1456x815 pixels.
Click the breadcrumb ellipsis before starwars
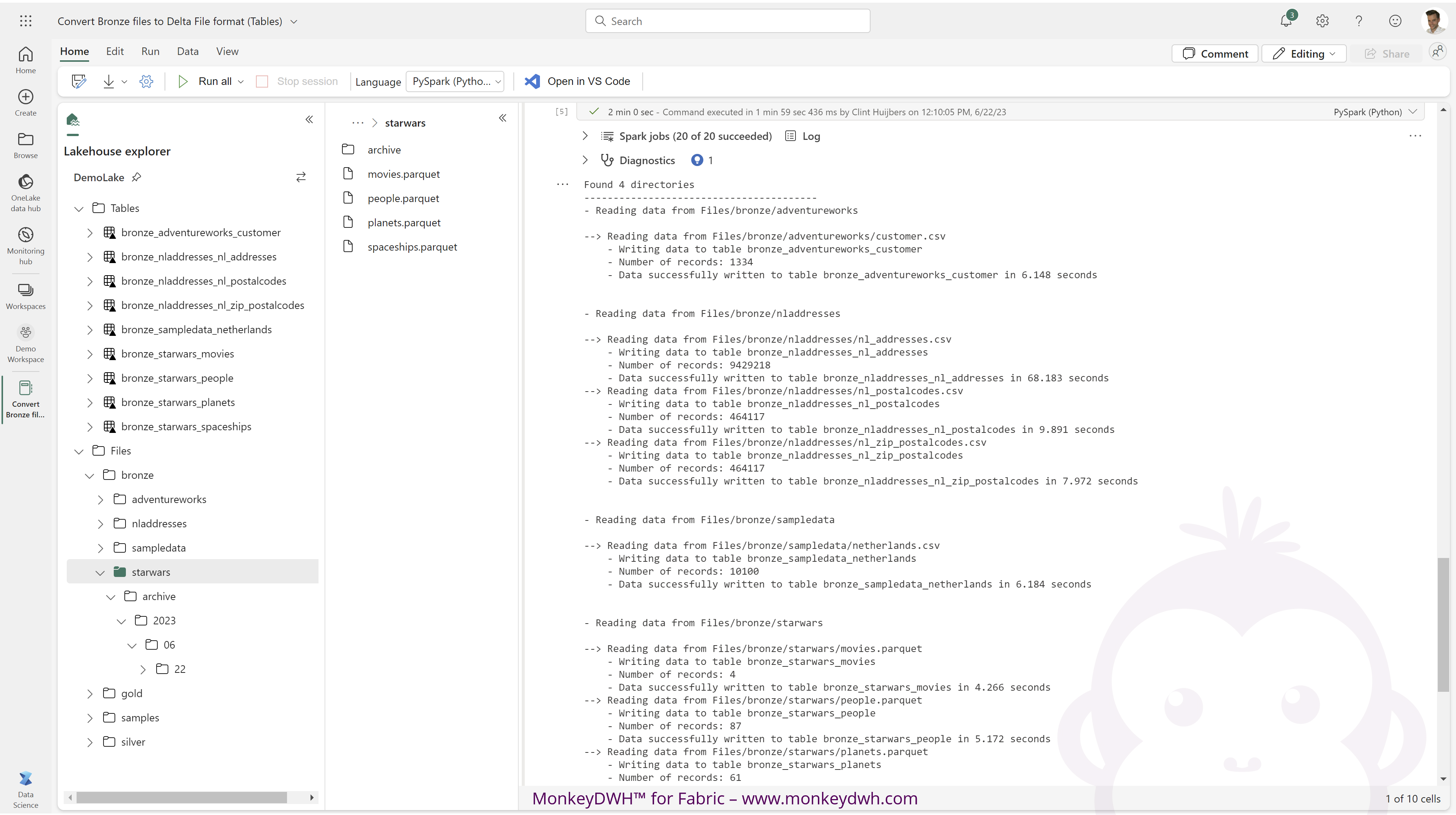[358, 123]
